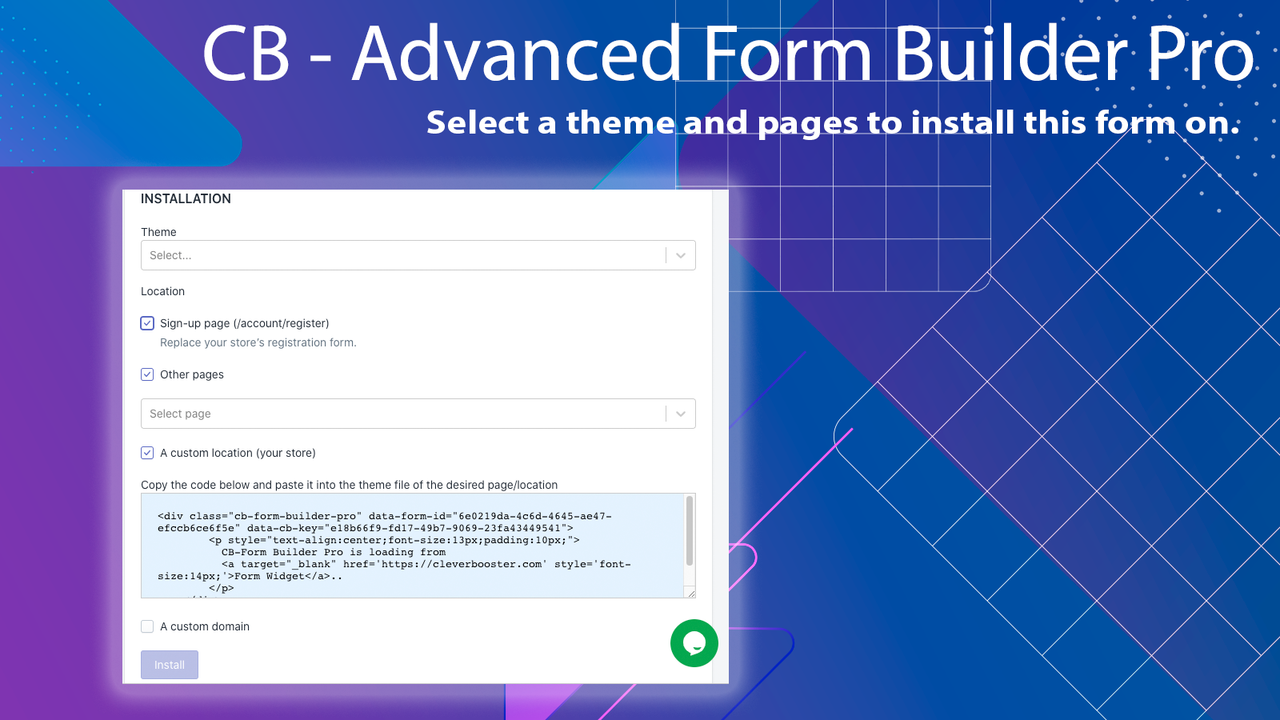The height and width of the screenshot is (720, 1280).
Task: Uncheck the Sign-up page (/account/register) option
Action: point(147,323)
